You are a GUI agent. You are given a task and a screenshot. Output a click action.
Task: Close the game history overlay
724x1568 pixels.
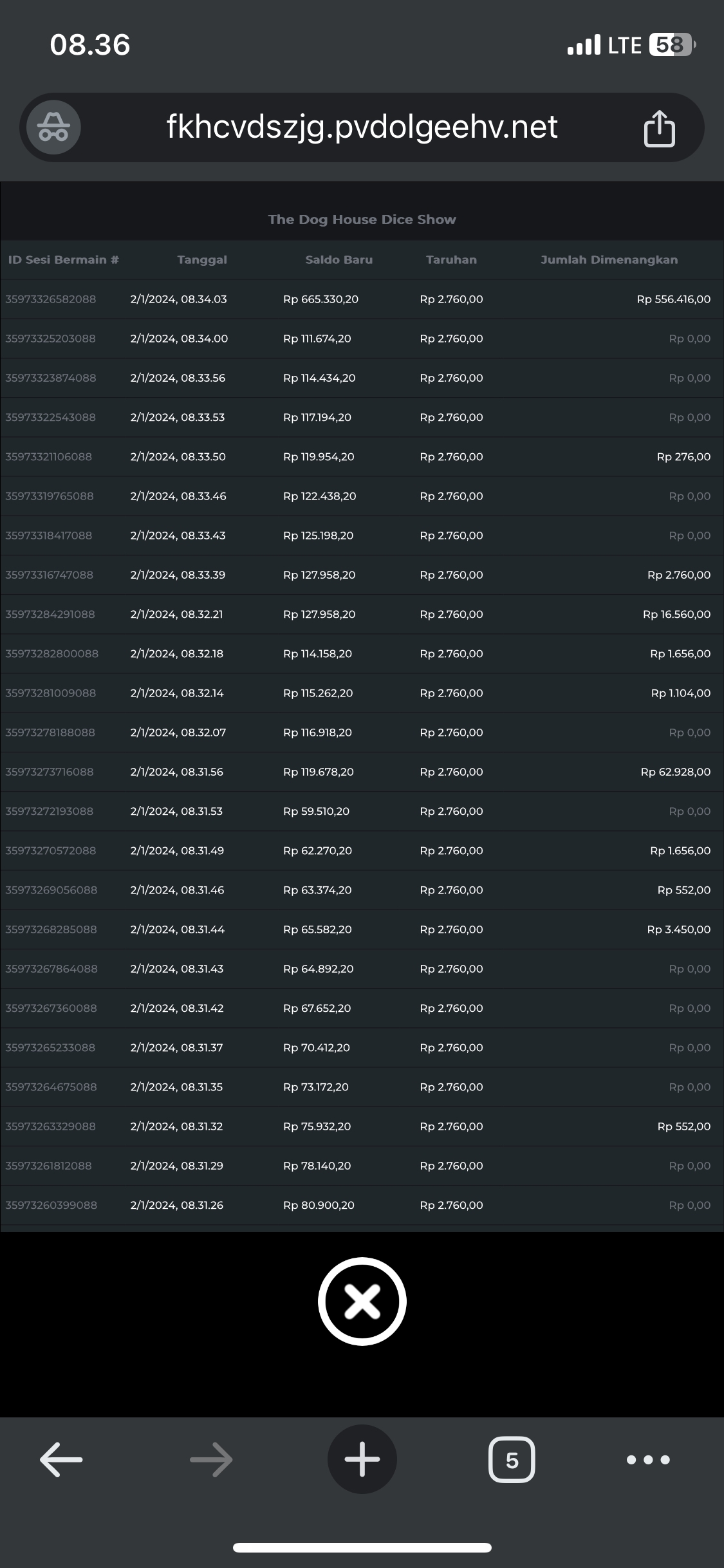pyautogui.click(x=362, y=1301)
